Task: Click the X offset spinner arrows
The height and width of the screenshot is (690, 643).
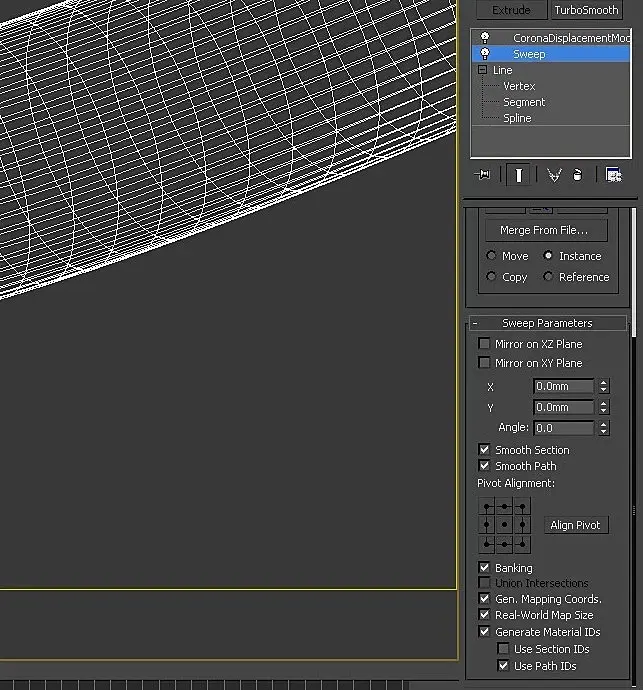Action: pos(603,386)
